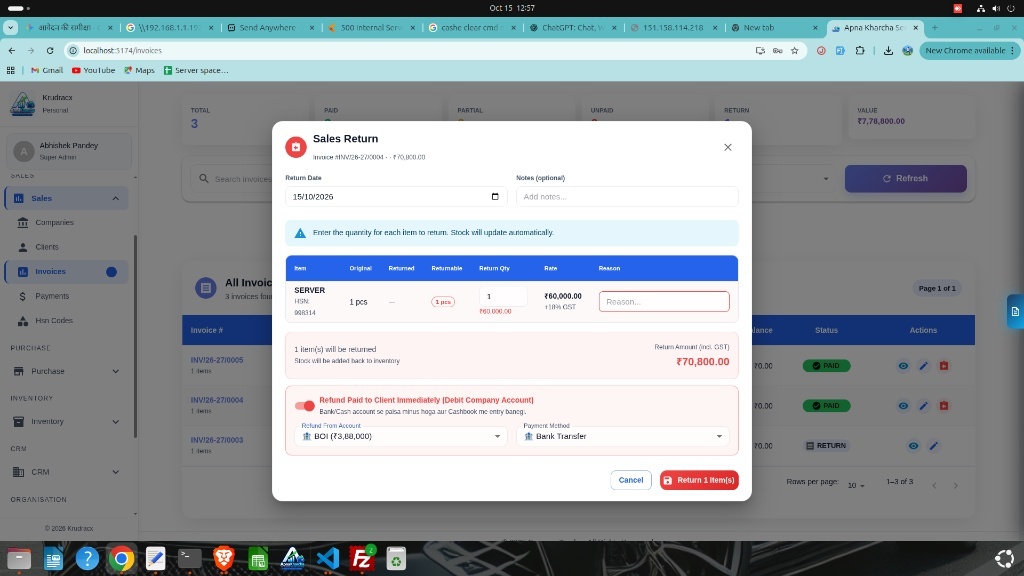
Task: Open invoice link INV/26-27/0005
Action: (217, 360)
